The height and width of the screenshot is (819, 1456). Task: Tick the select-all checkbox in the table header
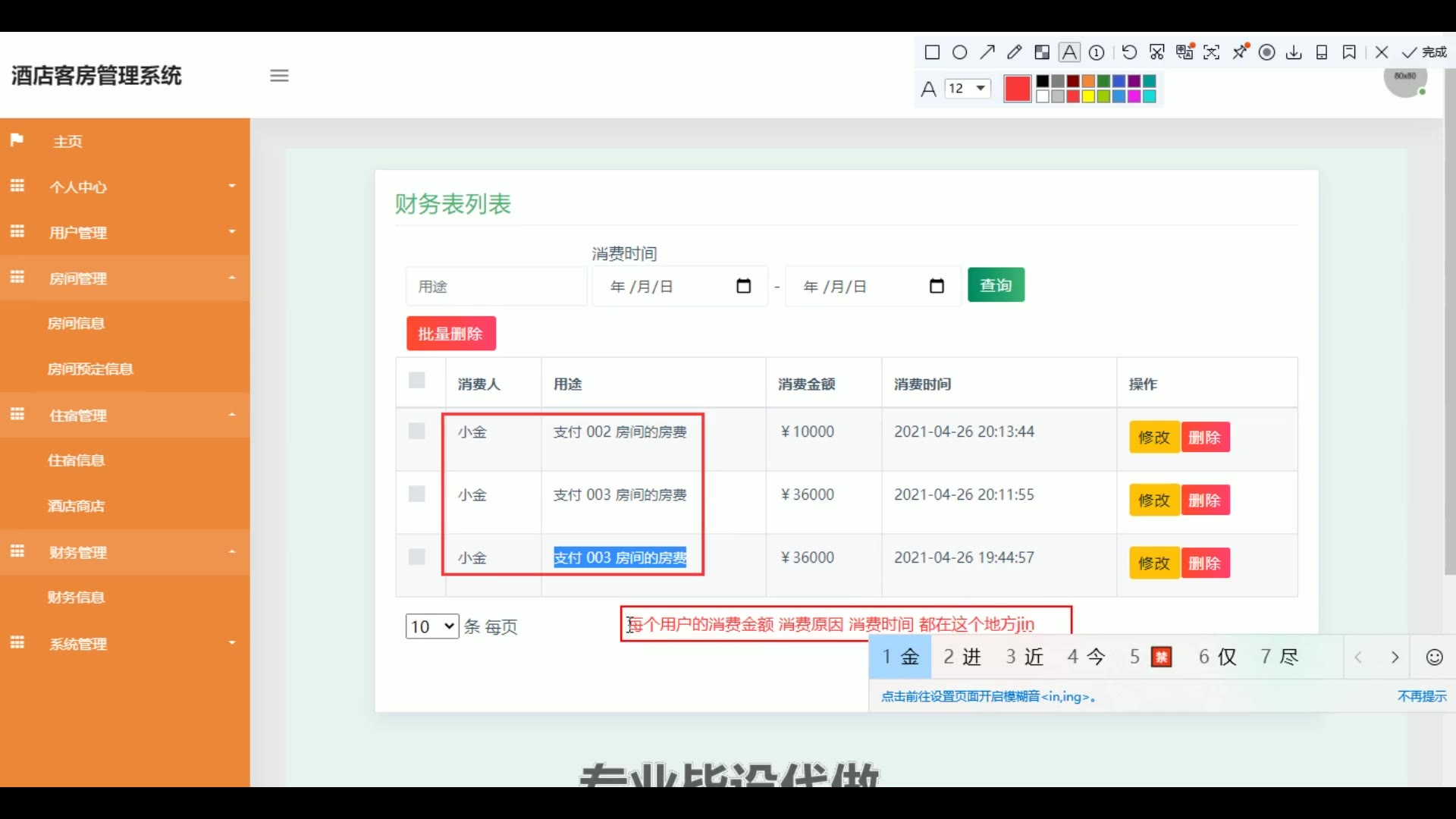pos(417,381)
